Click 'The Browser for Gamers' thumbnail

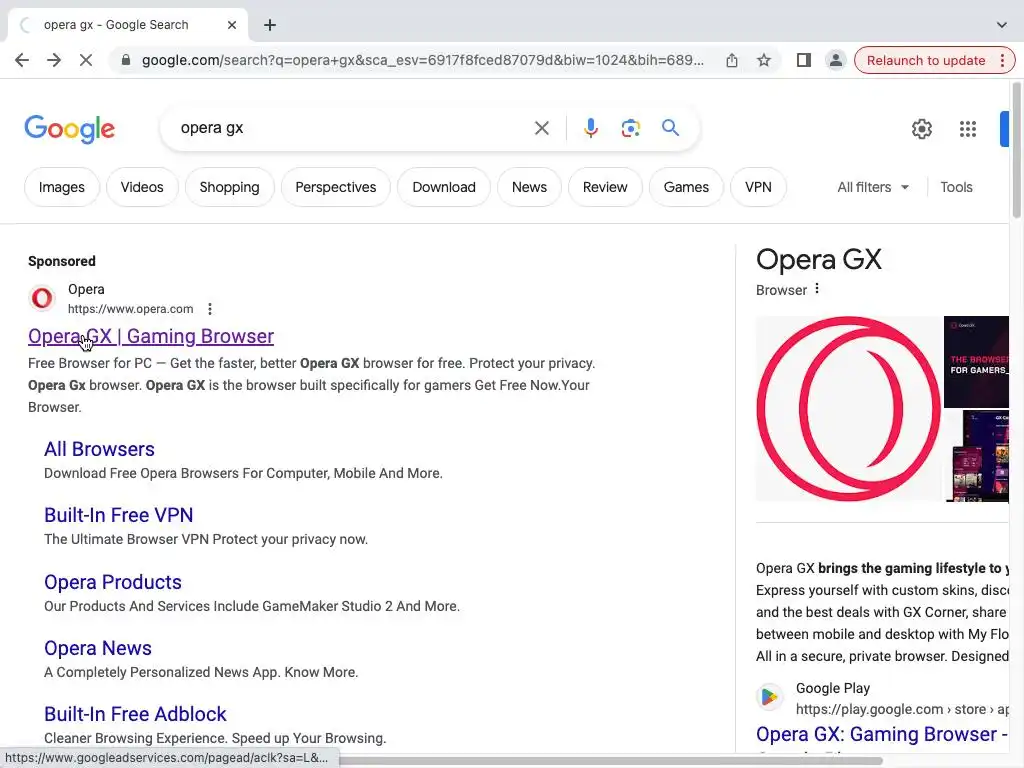(976, 361)
